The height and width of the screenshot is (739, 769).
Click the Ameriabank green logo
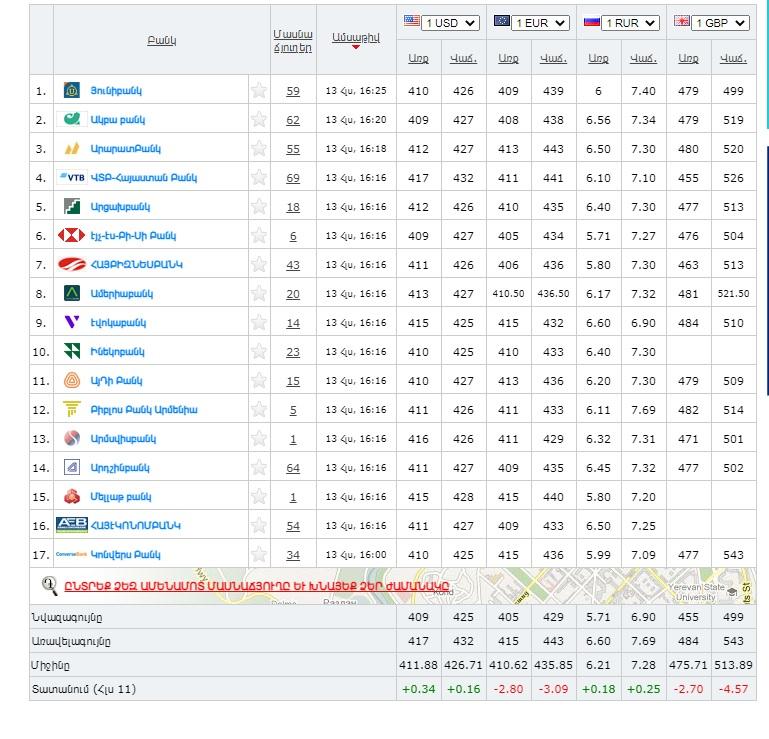tap(71, 294)
